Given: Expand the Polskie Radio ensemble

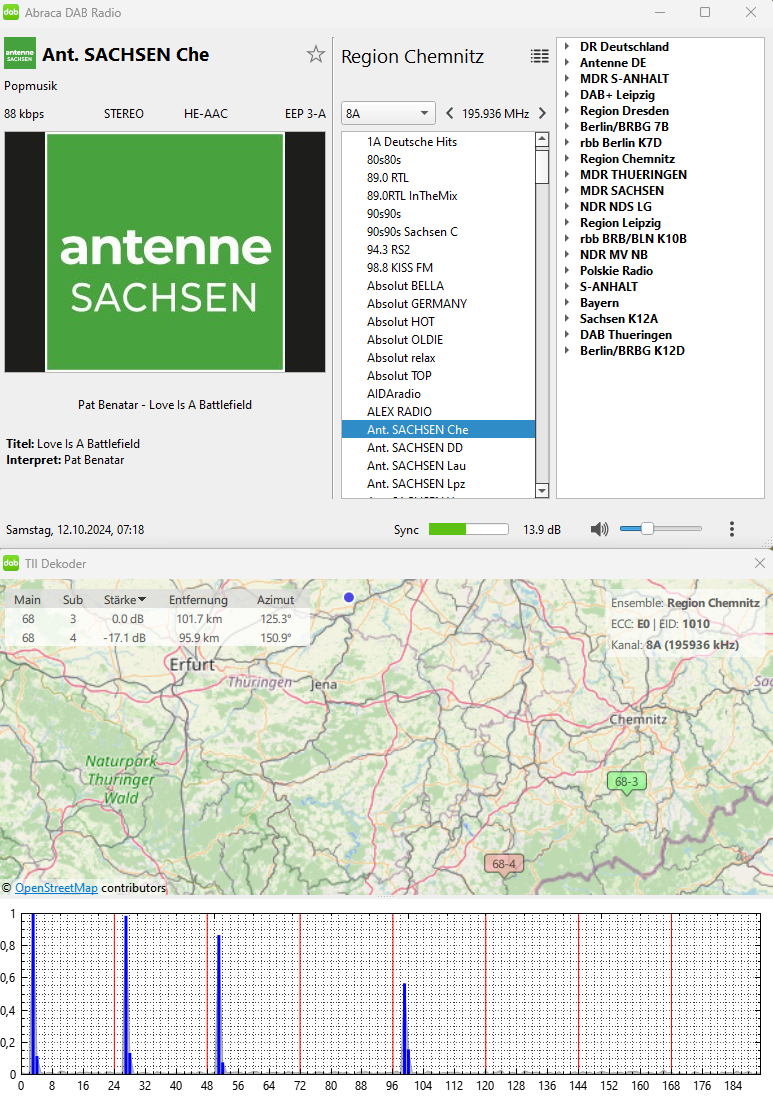Looking at the screenshot, I should 567,271.
